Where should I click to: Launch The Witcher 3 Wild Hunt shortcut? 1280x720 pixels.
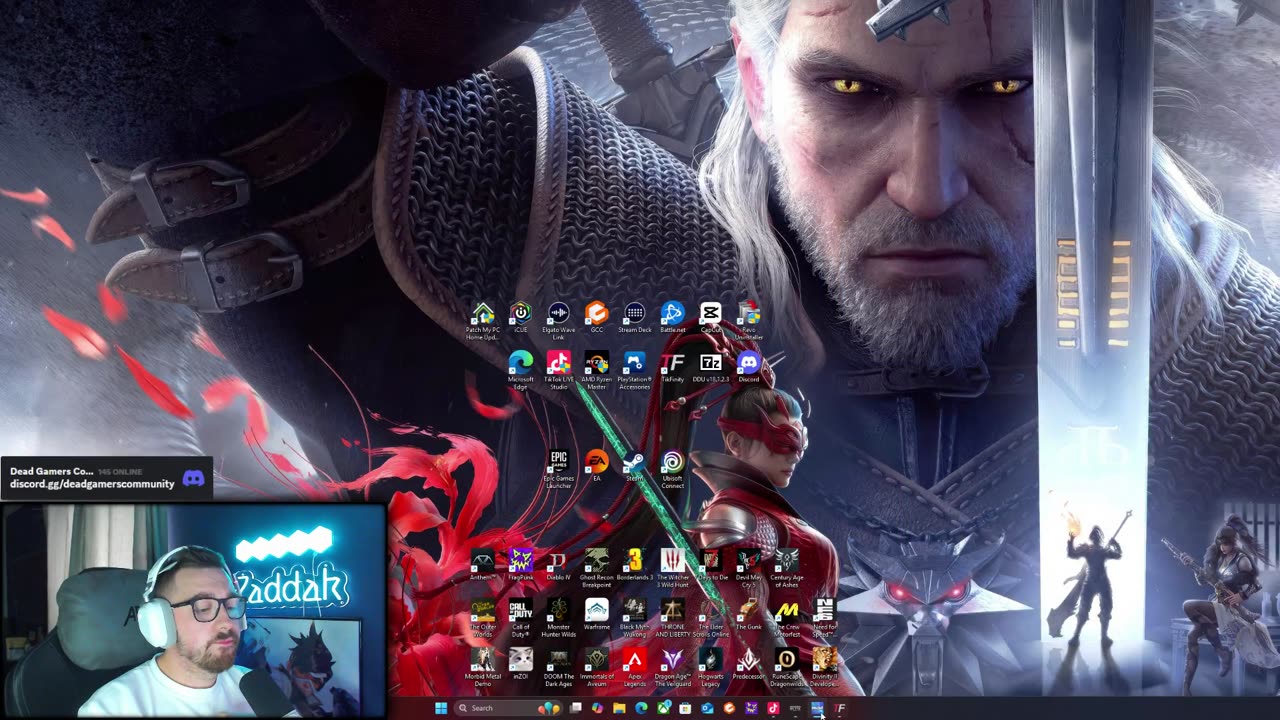click(x=672, y=568)
